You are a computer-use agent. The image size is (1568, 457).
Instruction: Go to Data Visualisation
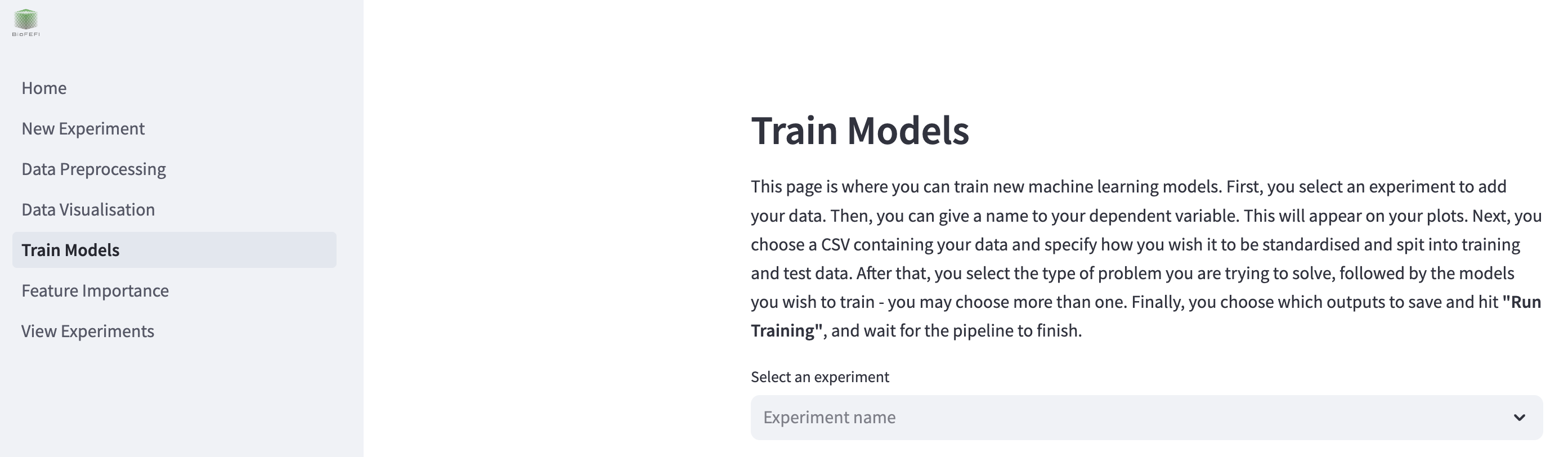[x=88, y=209]
